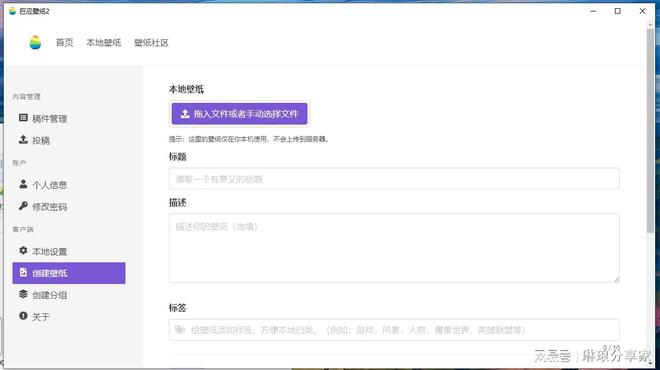Click the colorful egg logo in header
Viewport: 660px width, 370px height.
[35, 43]
